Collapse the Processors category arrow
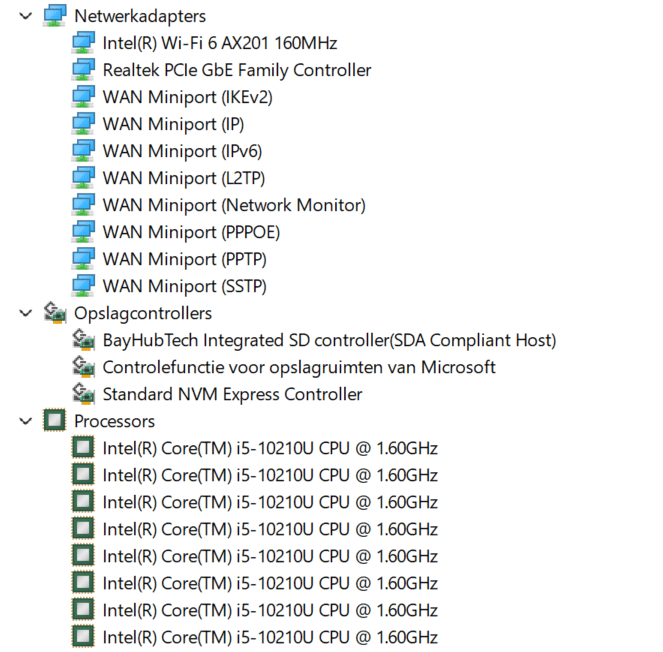This screenshot has width=663, height=652. (25, 421)
